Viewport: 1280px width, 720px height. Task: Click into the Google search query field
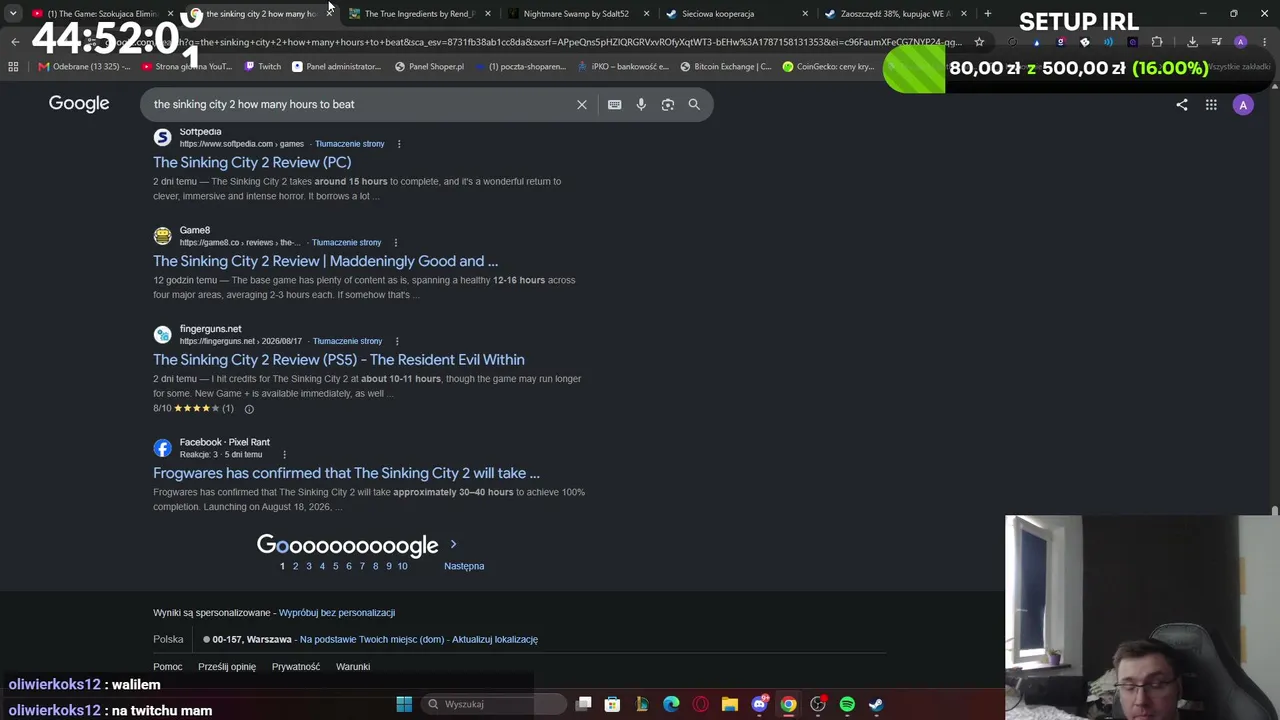(x=360, y=104)
